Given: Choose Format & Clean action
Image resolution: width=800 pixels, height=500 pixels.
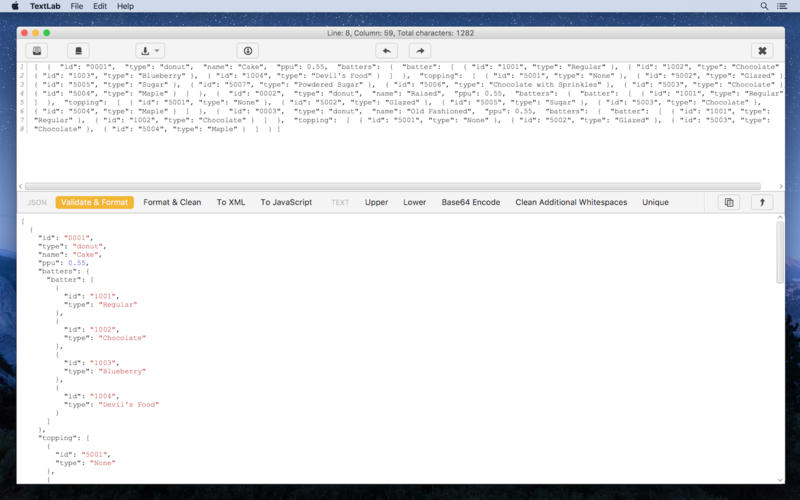Looking at the screenshot, I should point(172,202).
